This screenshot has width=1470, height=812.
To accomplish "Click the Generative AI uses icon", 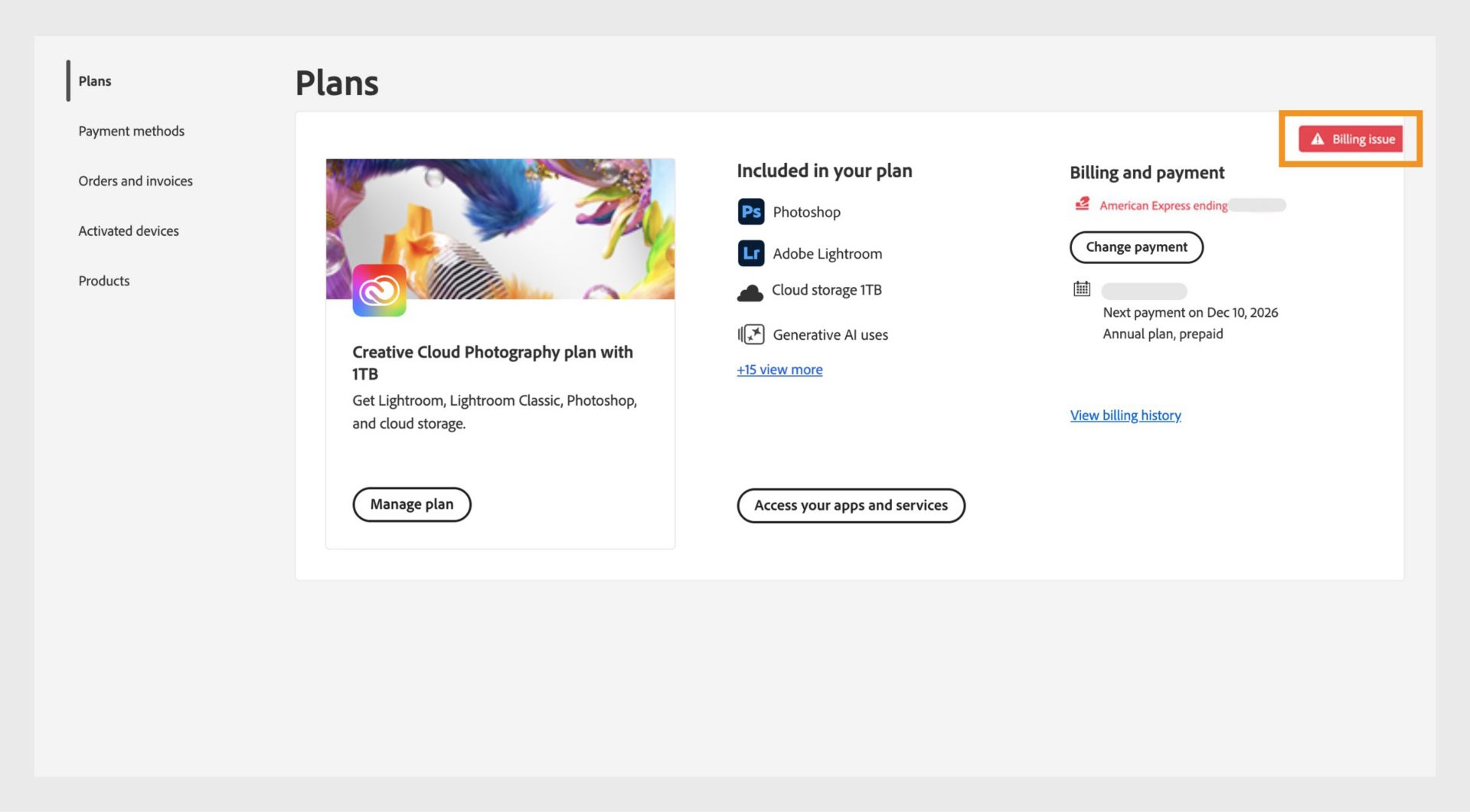I will (x=751, y=334).
